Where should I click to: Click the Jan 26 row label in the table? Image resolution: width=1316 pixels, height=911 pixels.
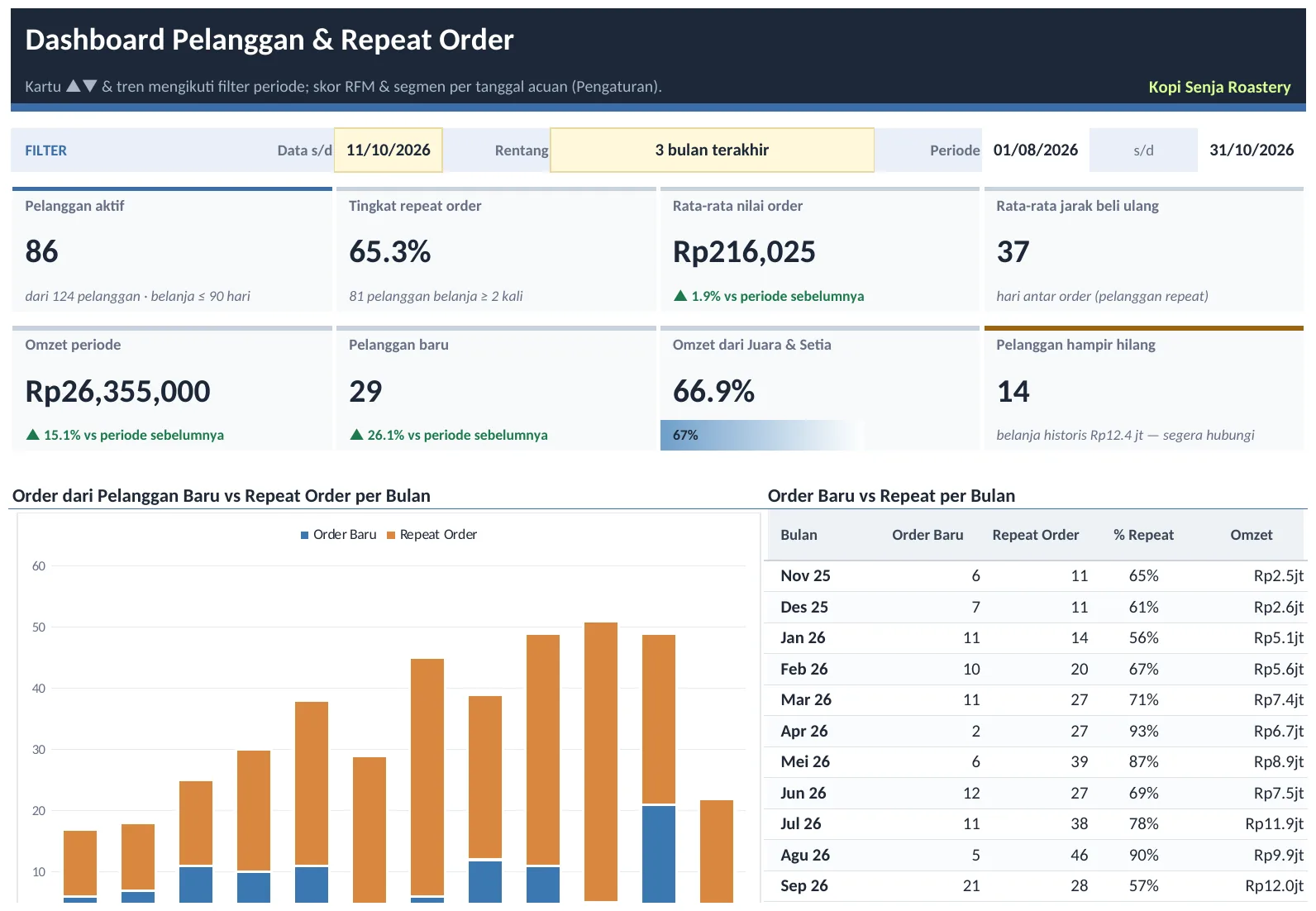(x=803, y=637)
